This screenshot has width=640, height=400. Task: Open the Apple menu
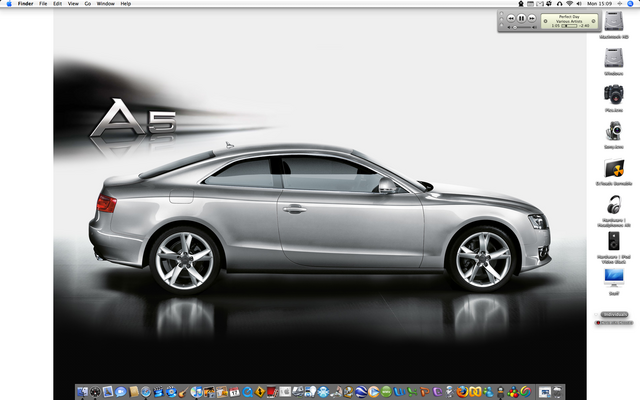pos(9,3)
